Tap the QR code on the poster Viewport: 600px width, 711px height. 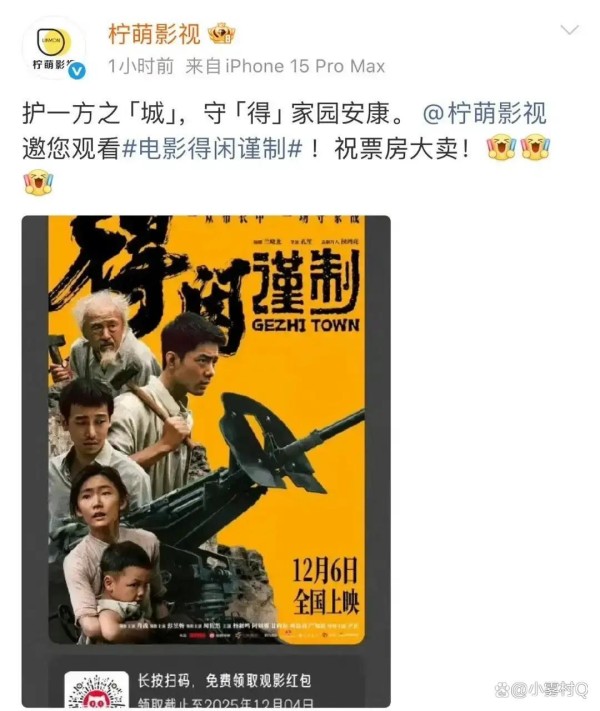click(x=96, y=690)
